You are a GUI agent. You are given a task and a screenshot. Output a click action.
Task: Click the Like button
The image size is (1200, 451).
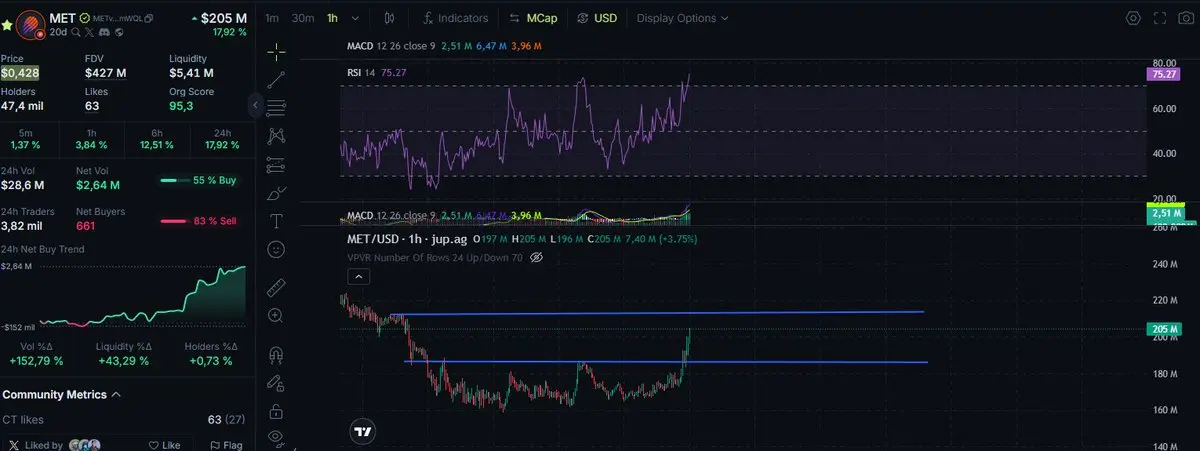coord(165,445)
